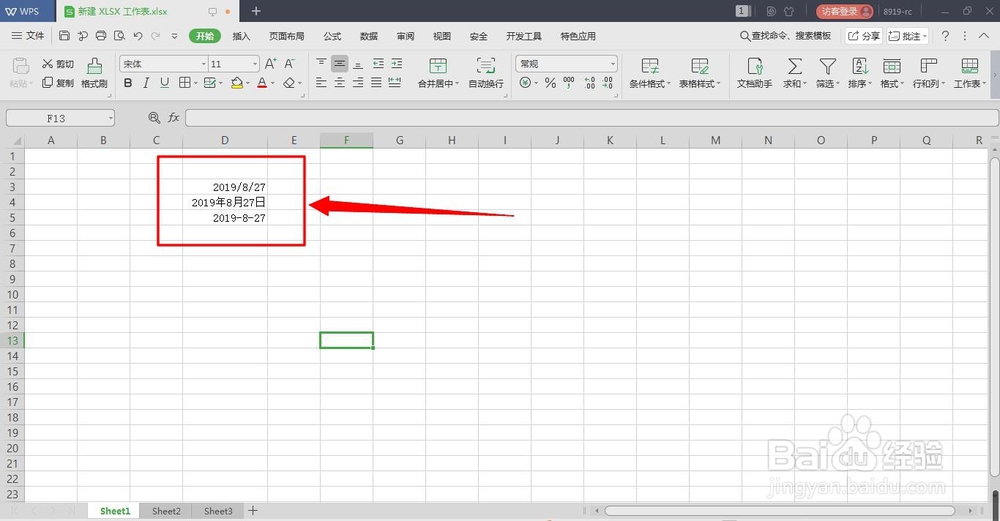Screen dimensions: 1000x521
Task: Add a new sheet with plus button
Action: [x=253, y=511]
